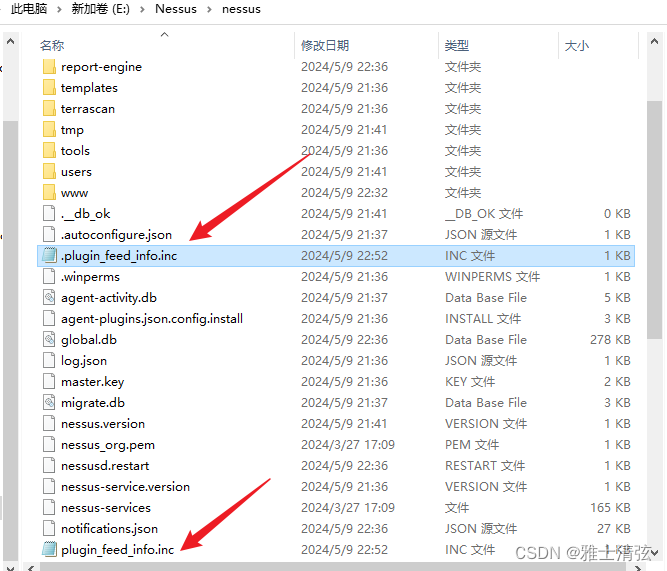Click the 278 KB size of global.db
667x571 pixels.
(610, 340)
